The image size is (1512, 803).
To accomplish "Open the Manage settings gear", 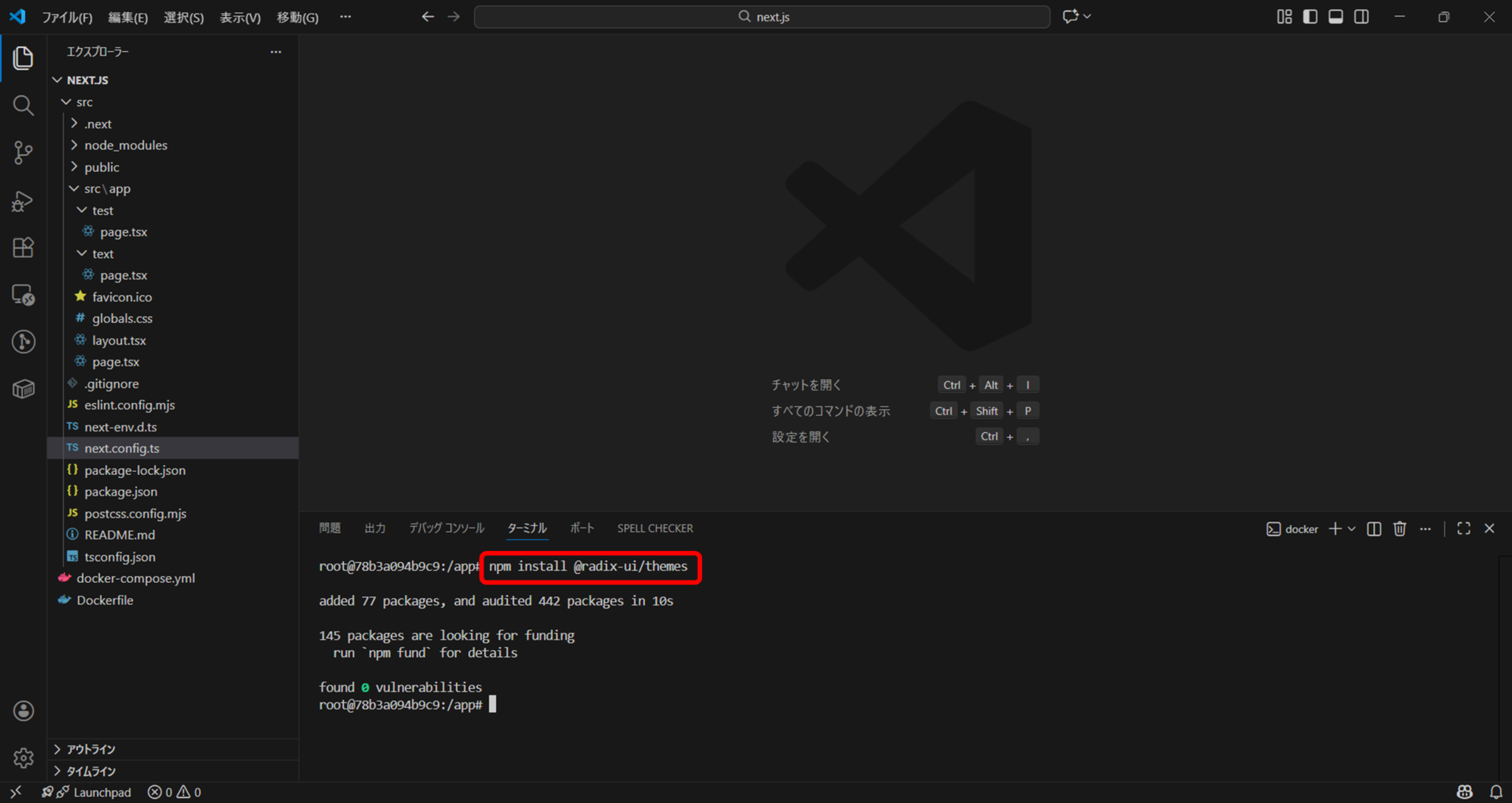I will 23,758.
